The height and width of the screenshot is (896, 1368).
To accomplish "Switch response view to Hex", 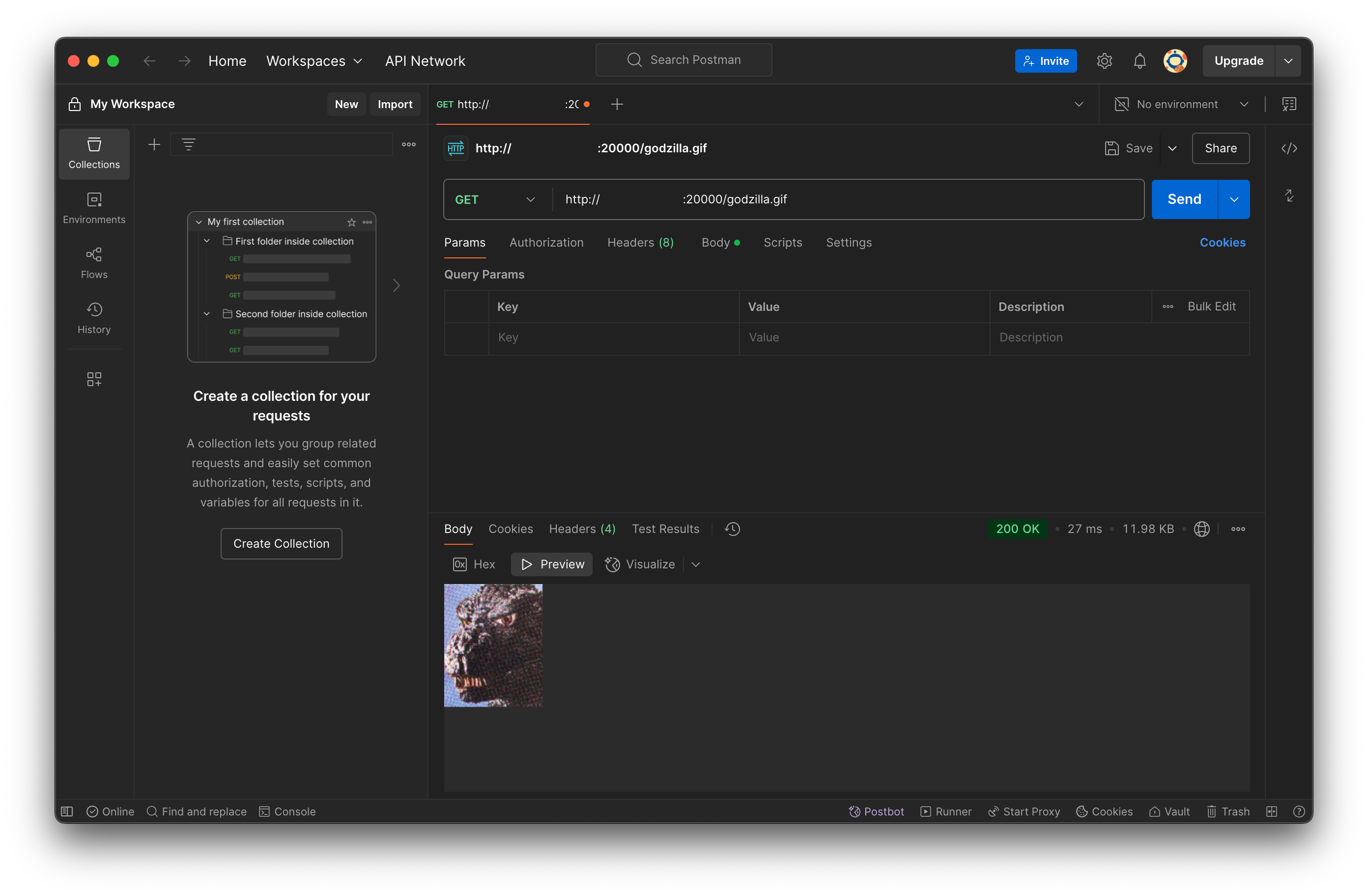I will pos(474,564).
